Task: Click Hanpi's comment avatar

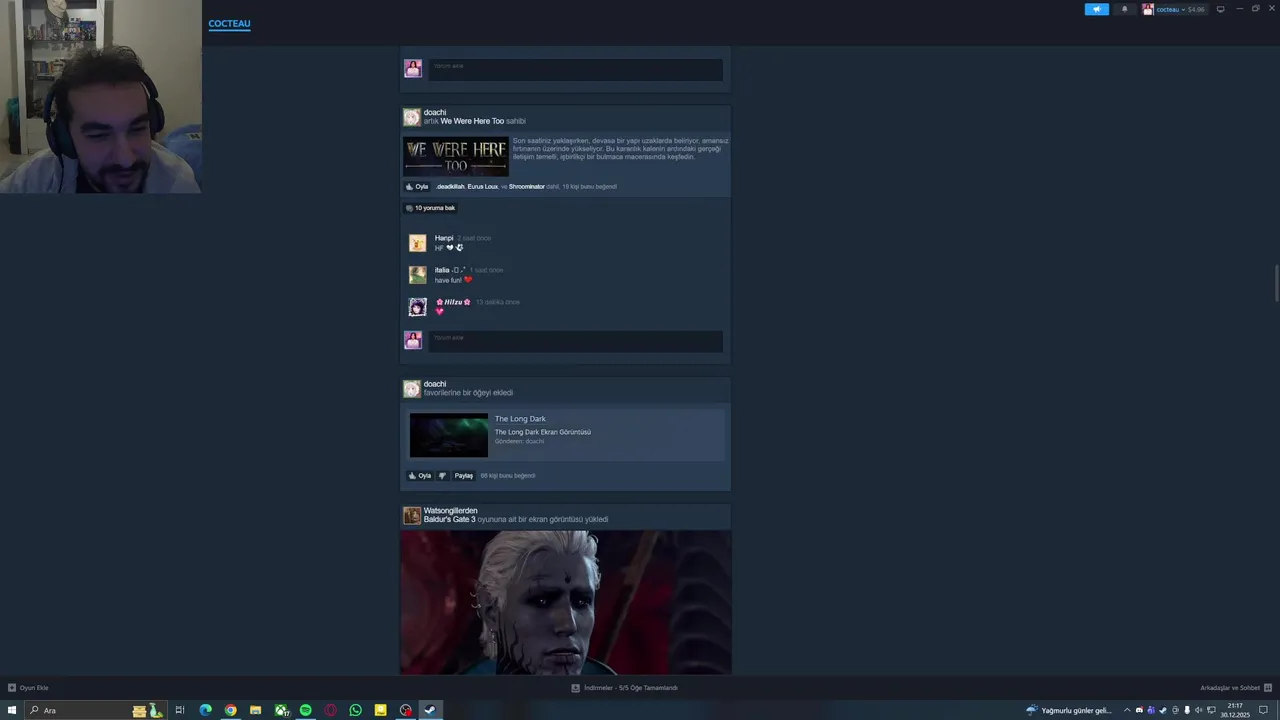Action: click(x=417, y=243)
